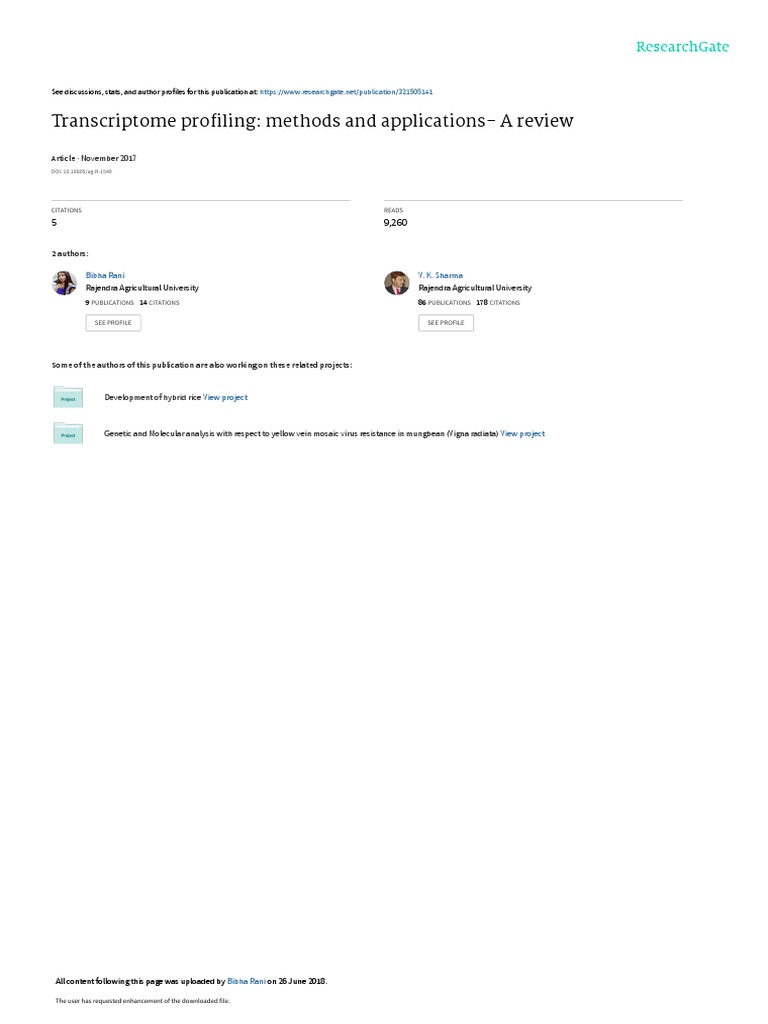Click V. K. Sharma's profile photo

click(396, 283)
